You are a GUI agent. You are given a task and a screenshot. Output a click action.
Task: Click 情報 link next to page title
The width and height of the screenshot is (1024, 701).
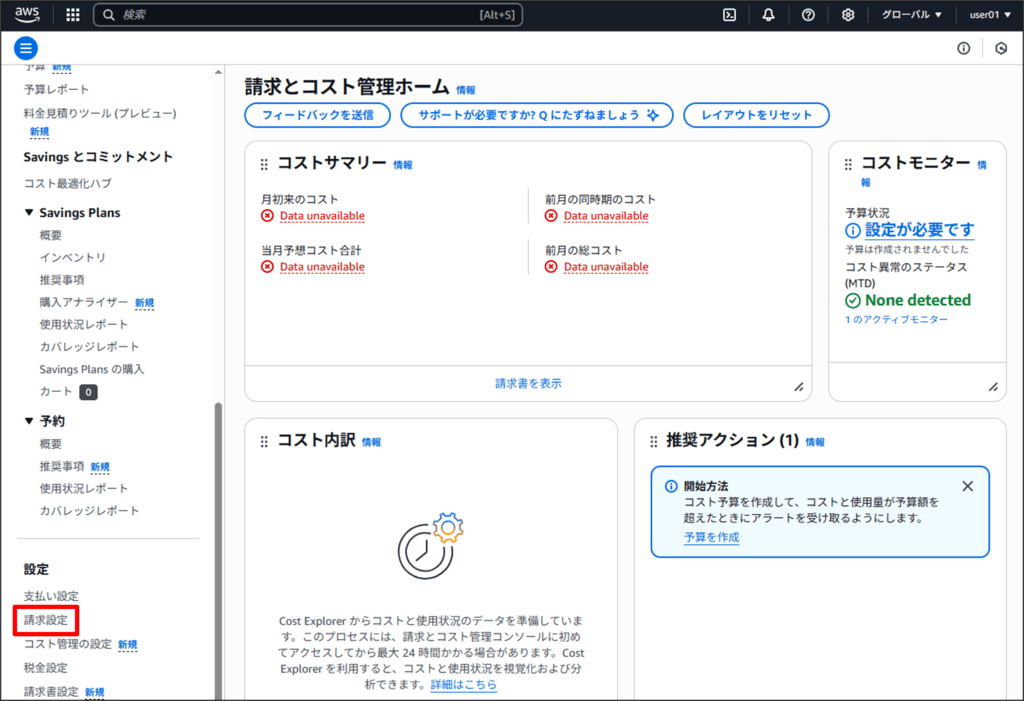coord(466,90)
